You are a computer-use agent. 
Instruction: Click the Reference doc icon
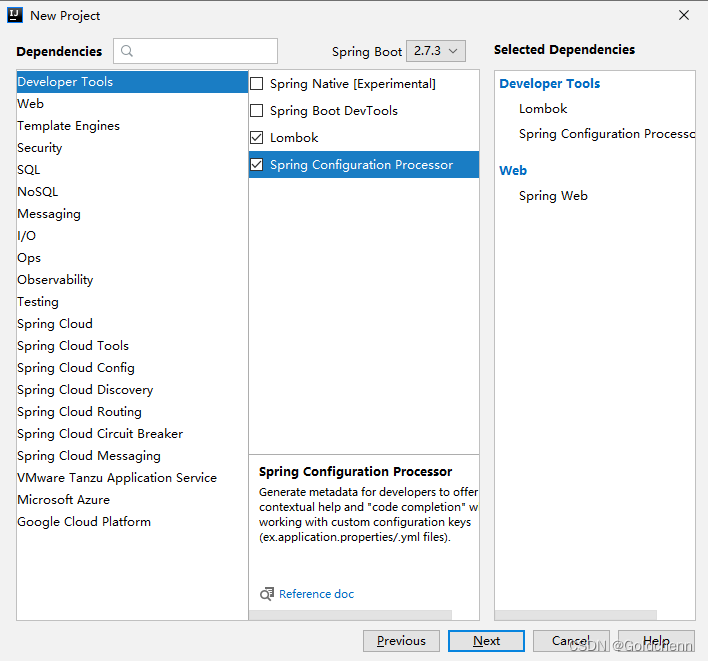click(x=267, y=594)
